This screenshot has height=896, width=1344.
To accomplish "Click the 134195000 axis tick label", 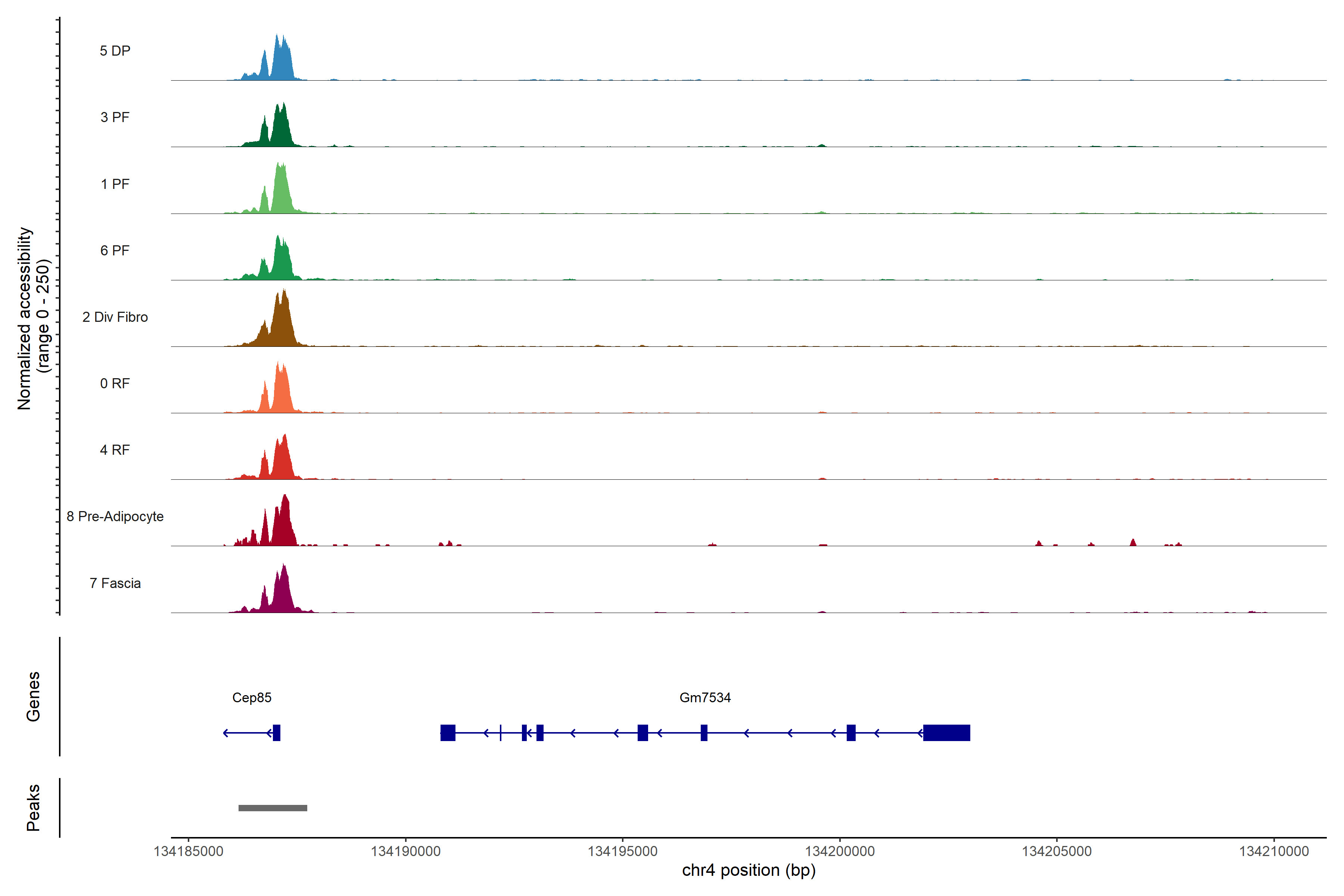I will tap(622, 852).
